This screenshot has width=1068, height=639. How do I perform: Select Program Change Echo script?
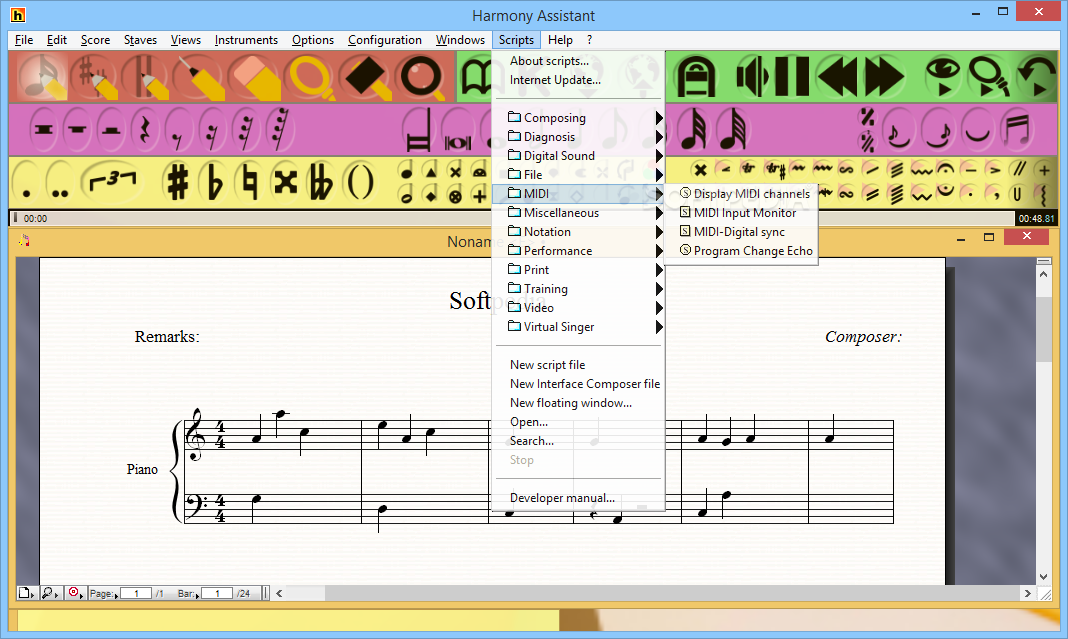[744, 251]
